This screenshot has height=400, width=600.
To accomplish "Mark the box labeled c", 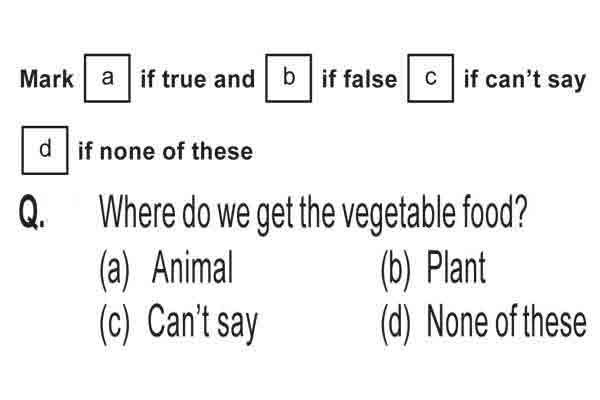I will (x=431, y=78).
